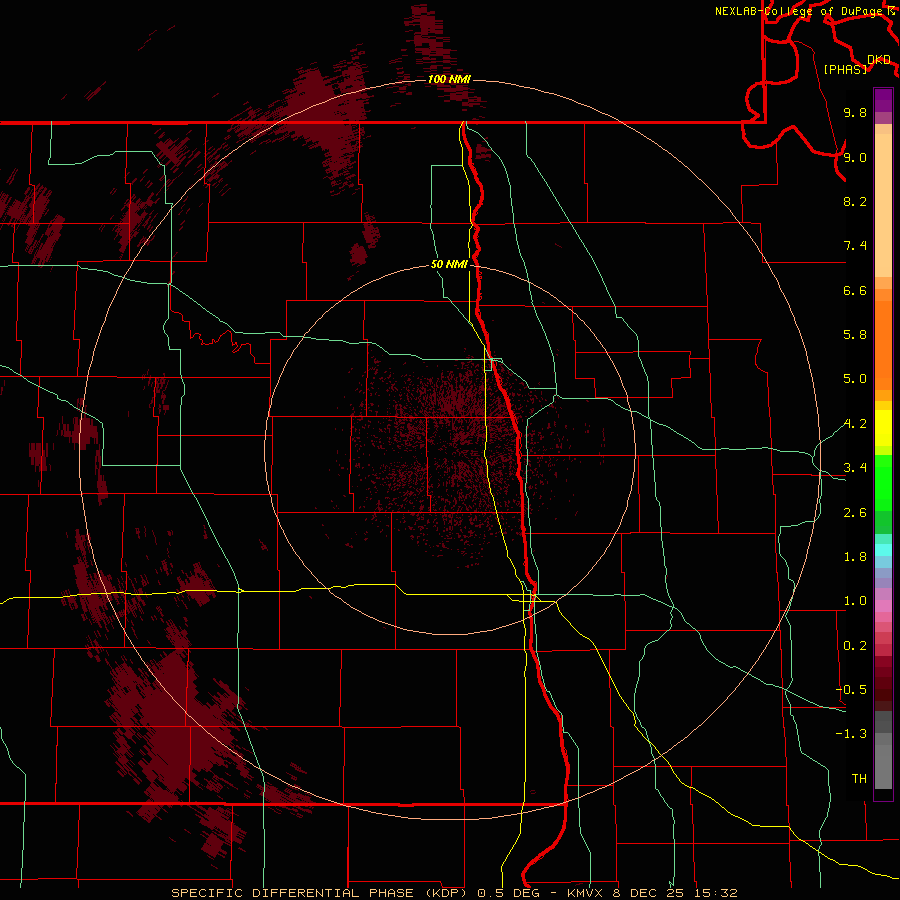This screenshot has width=900, height=900.
Task: Click the TH threshold label on the scale
Action: click(859, 779)
